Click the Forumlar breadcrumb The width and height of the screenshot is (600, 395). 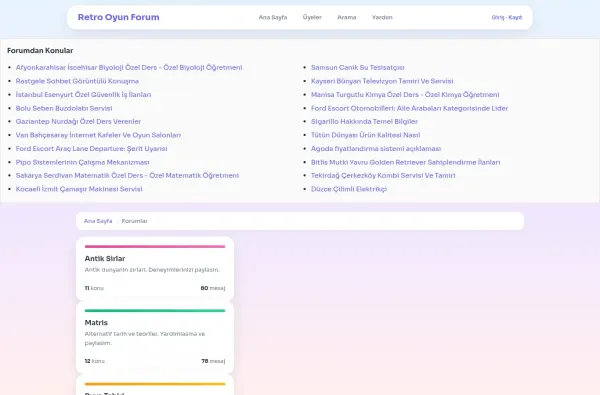pos(134,221)
